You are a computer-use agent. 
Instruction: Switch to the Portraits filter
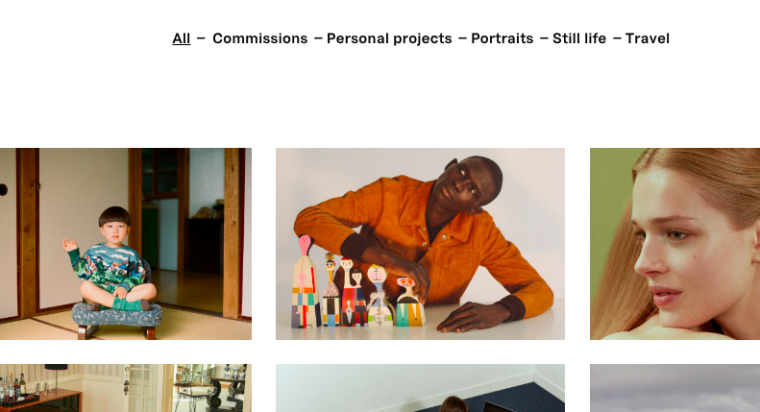[x=502, y=38]
